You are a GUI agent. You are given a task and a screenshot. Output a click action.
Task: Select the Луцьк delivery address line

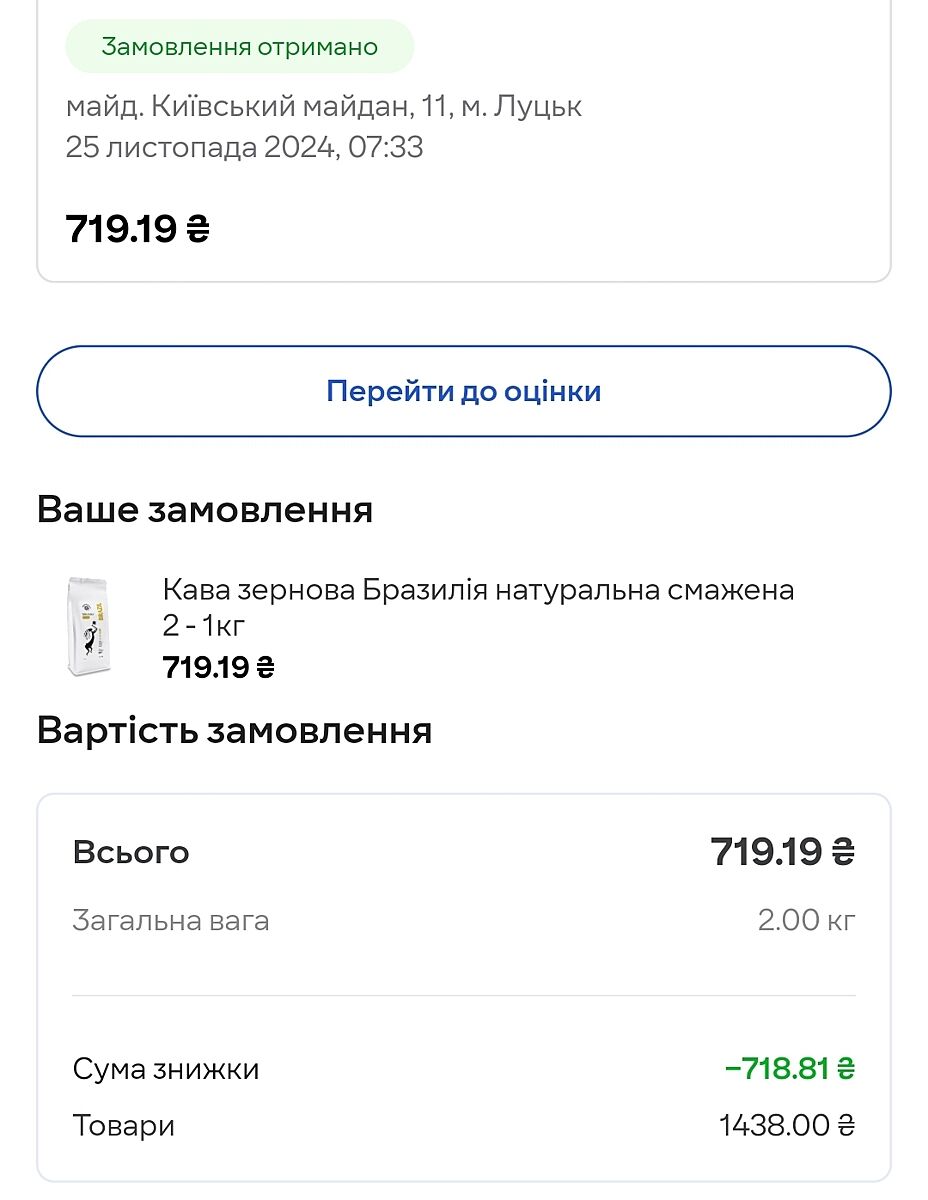click(x=324, y=106)
